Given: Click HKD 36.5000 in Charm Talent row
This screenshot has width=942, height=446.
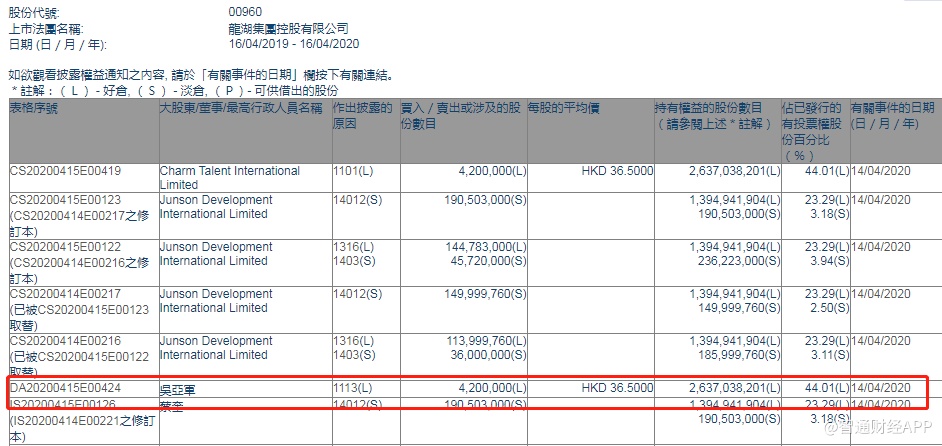Looking at the screenshot, I should click(x=617, y=171).
